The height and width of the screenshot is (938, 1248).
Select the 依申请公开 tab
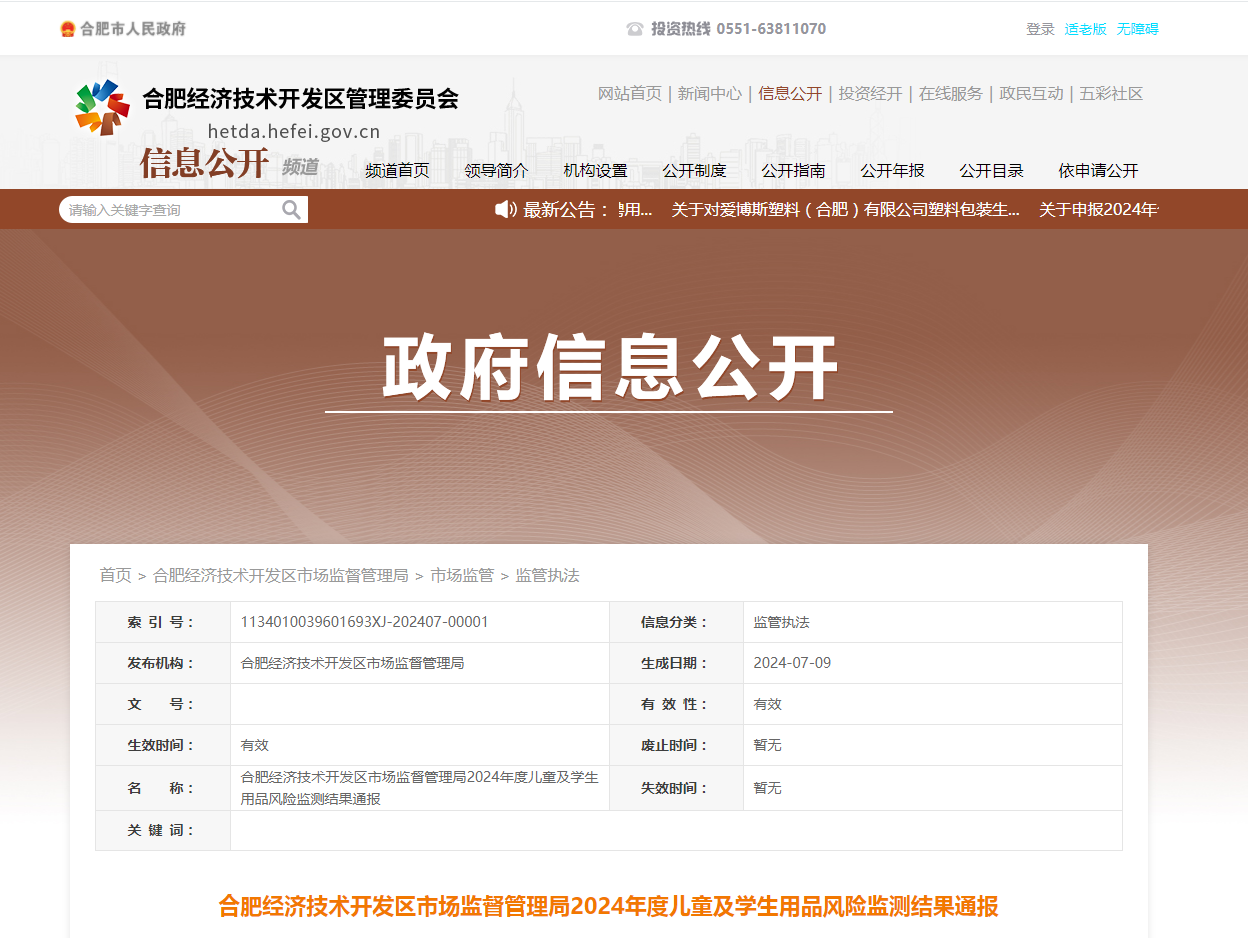click(1098, 170)
